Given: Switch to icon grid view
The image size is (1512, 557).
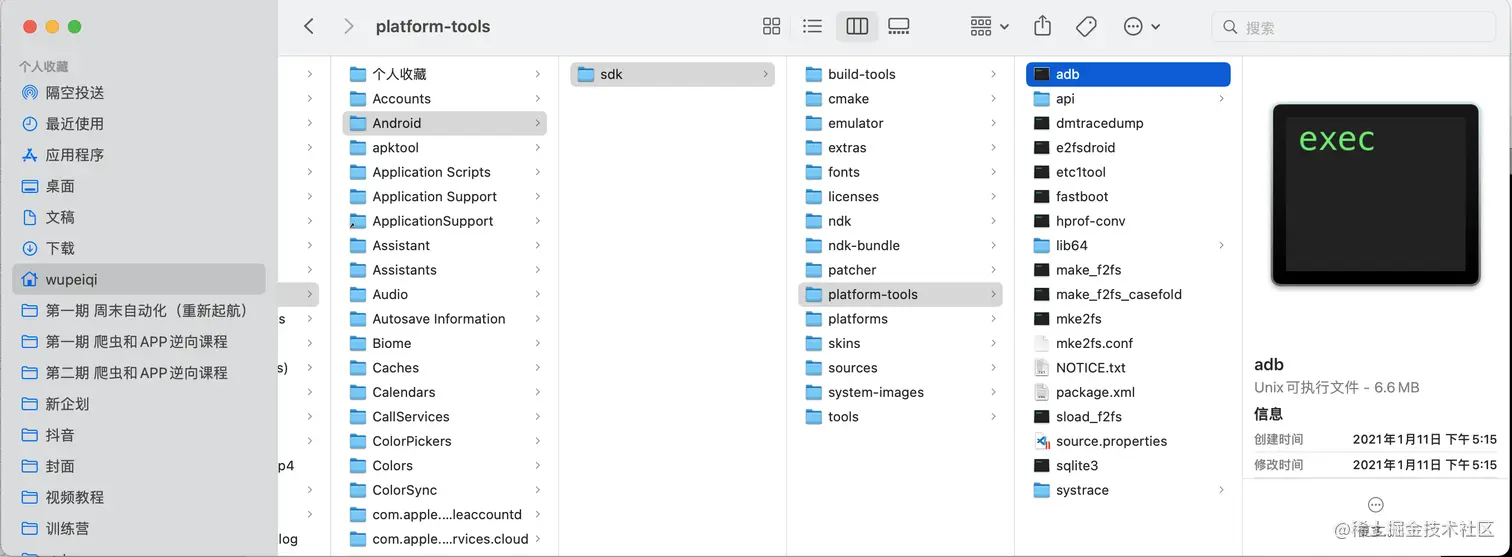Looking at the screenshot, I should [771, 27].
